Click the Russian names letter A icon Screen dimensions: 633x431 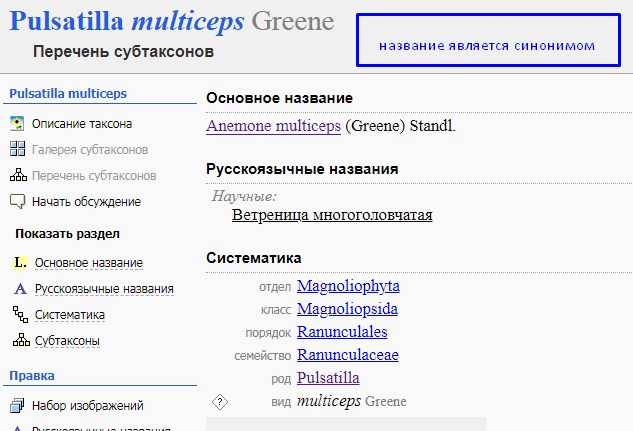(x=20, y=289)
